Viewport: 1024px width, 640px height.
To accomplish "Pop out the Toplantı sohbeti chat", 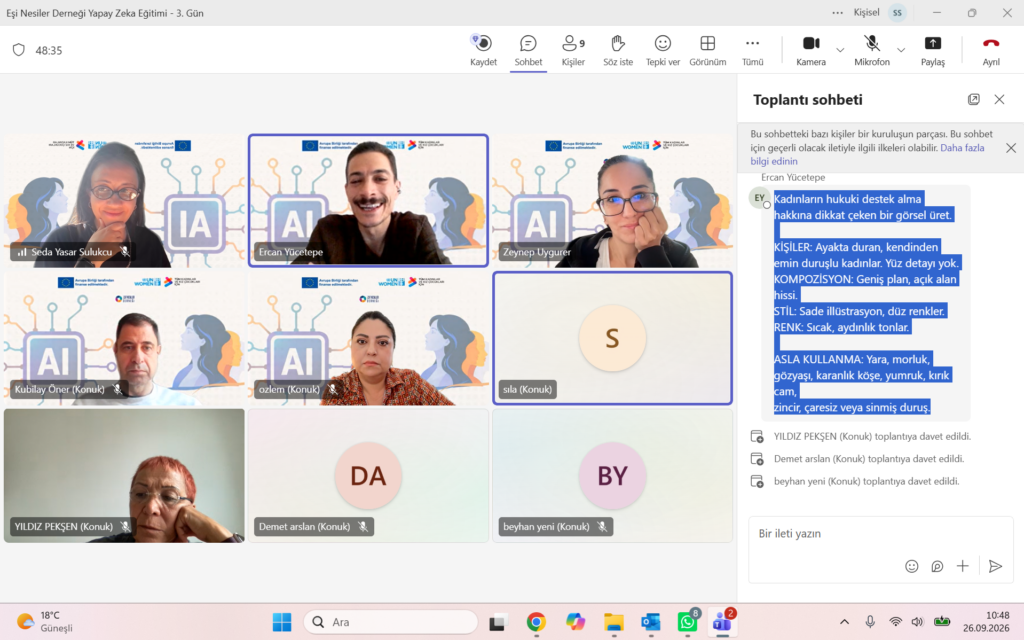I will pyautogui.click(x=974, y=99).
